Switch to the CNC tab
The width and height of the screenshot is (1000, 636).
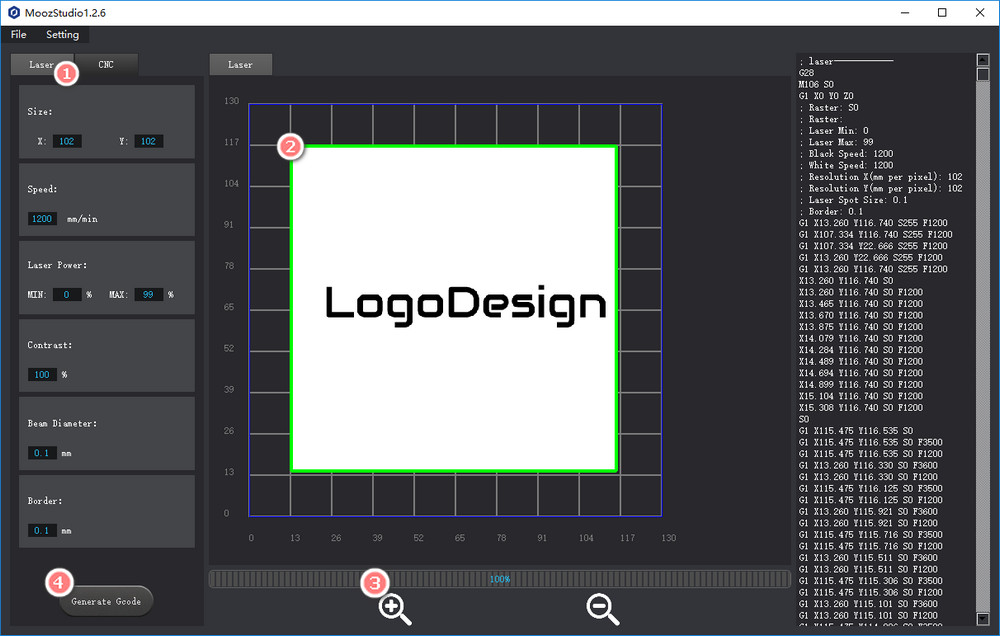pyautogui.click(x=107, y=65)
